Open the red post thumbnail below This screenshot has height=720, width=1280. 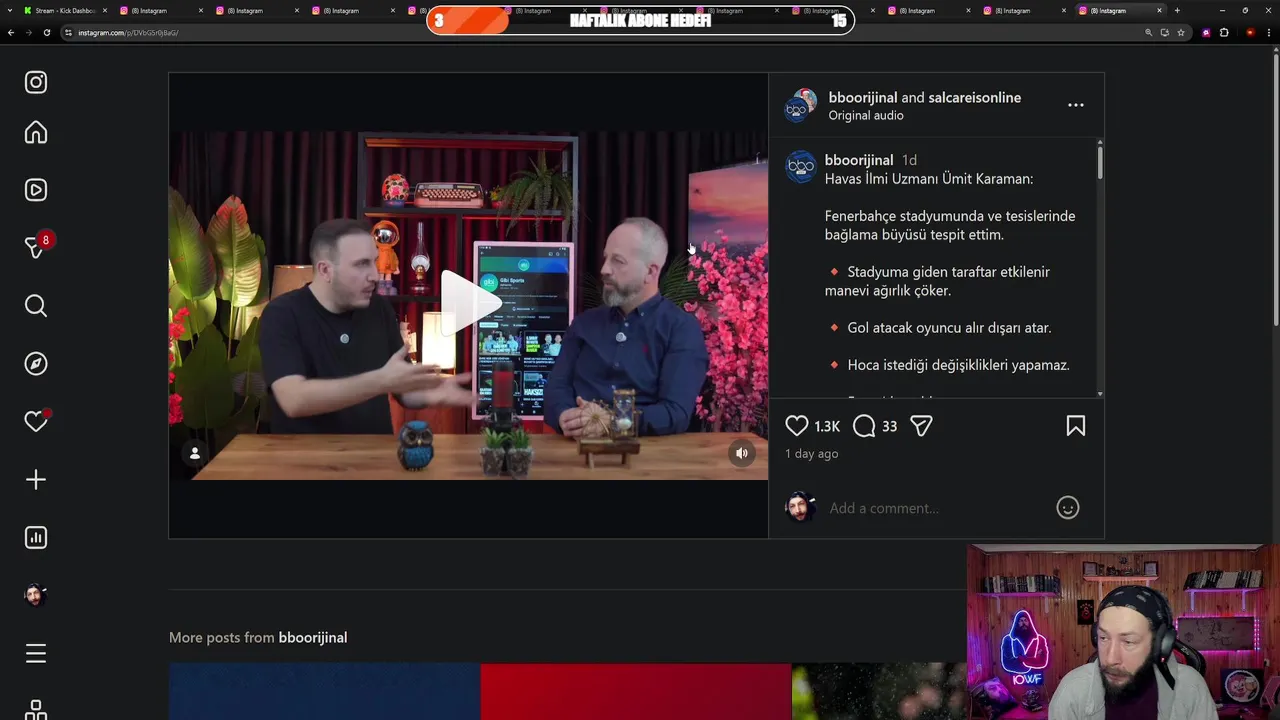[x=635, y=692]
